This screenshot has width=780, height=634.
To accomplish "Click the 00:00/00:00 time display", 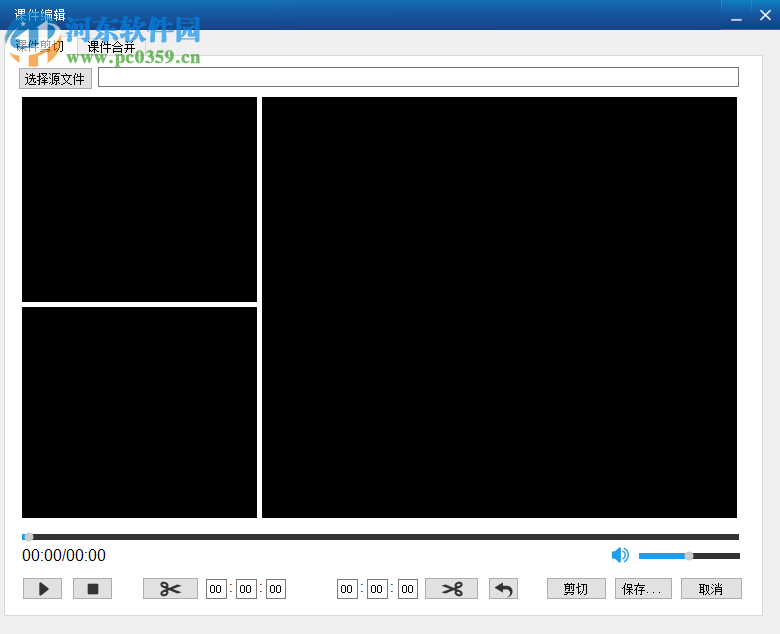I will [x=64, y=555].
